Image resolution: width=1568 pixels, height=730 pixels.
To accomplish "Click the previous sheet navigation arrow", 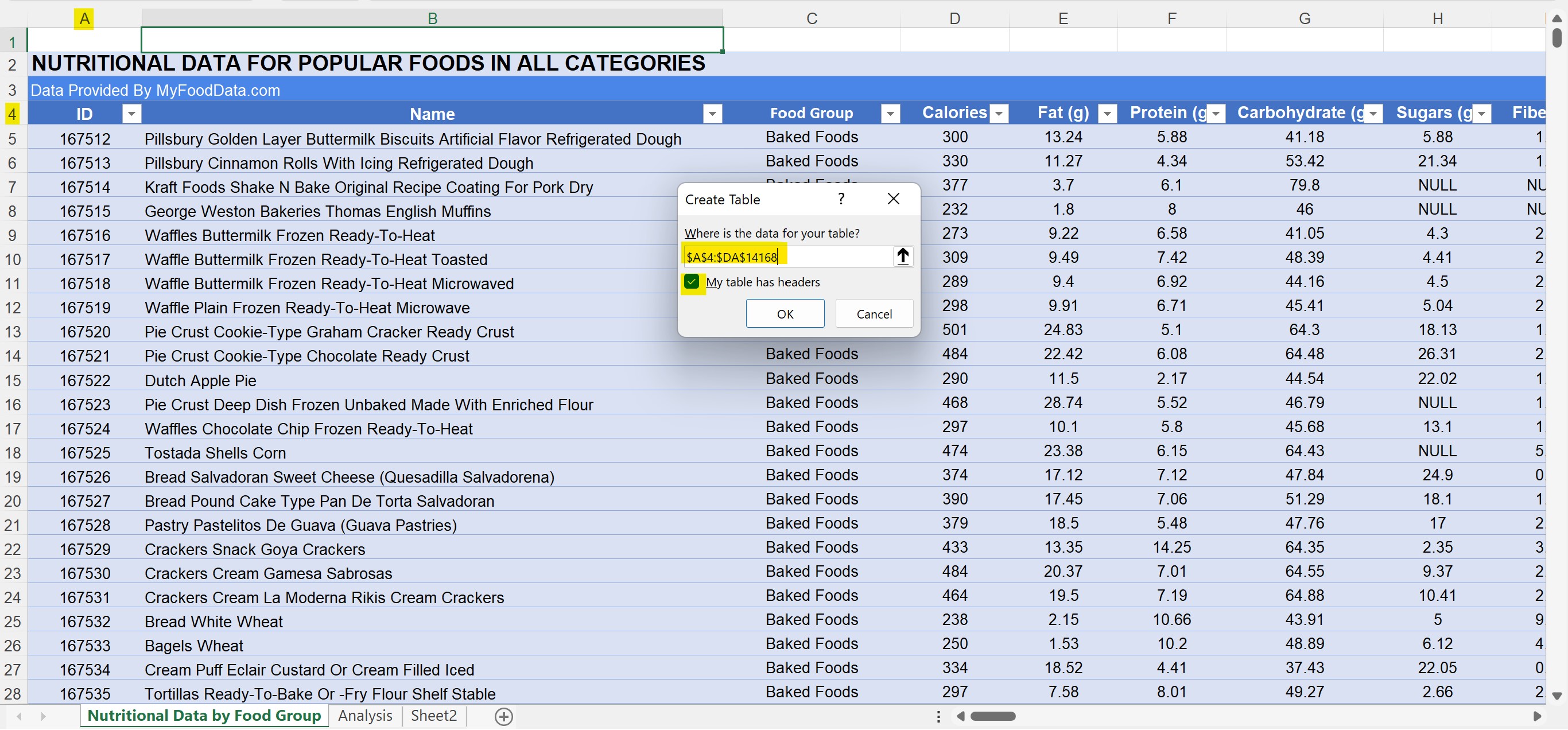I will (20, 717).
